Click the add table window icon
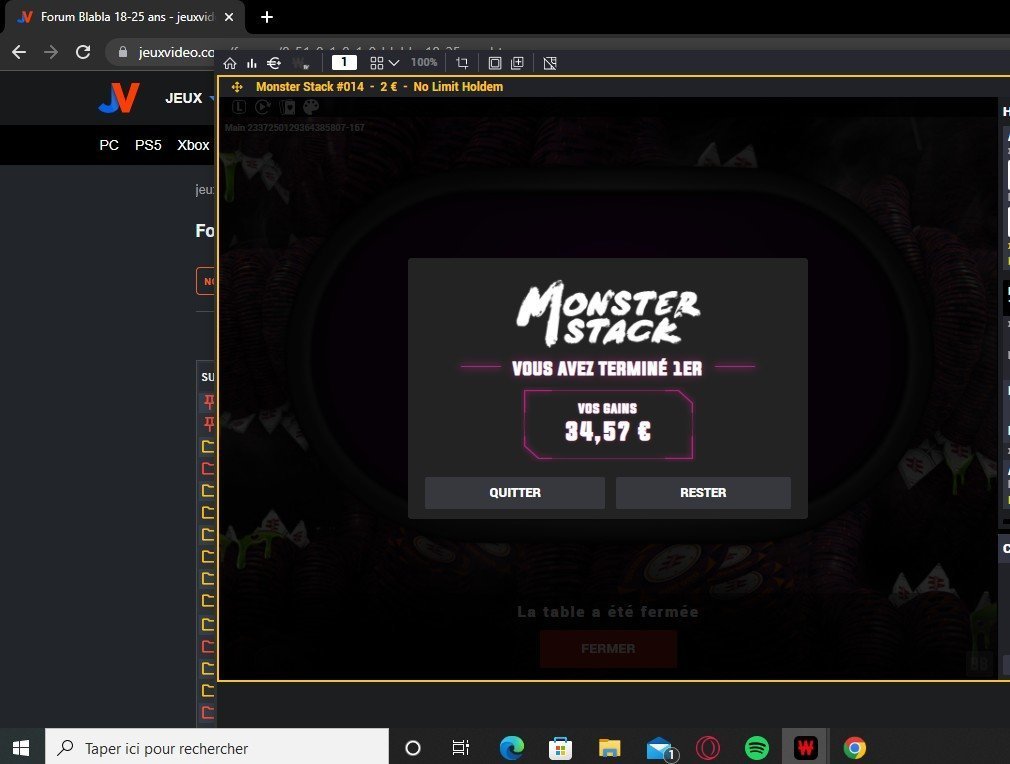Screen dimensions: 1010x764 pyautogui.click(x=517, y=63)
